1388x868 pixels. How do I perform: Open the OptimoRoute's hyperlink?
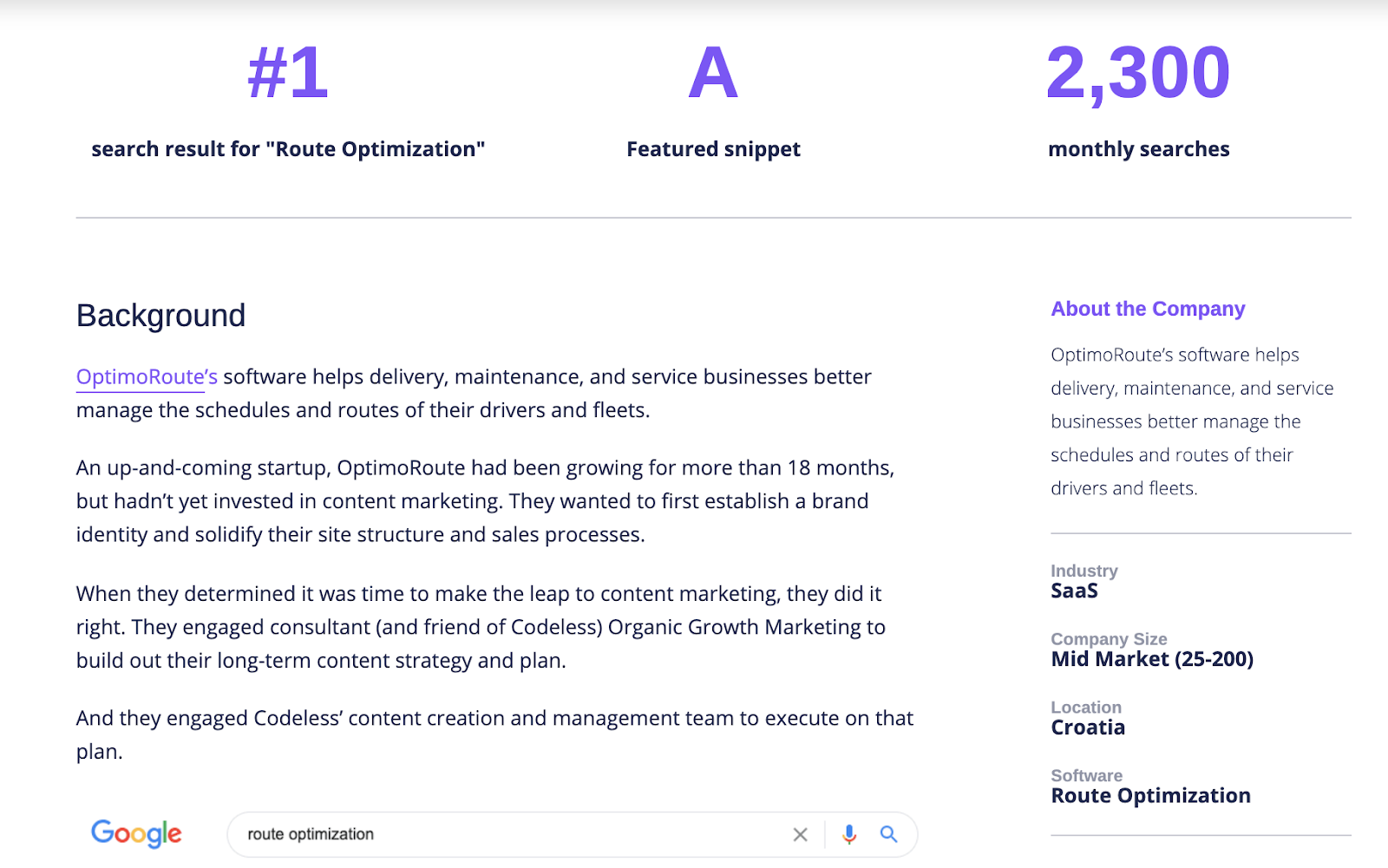tap(147, 377)
